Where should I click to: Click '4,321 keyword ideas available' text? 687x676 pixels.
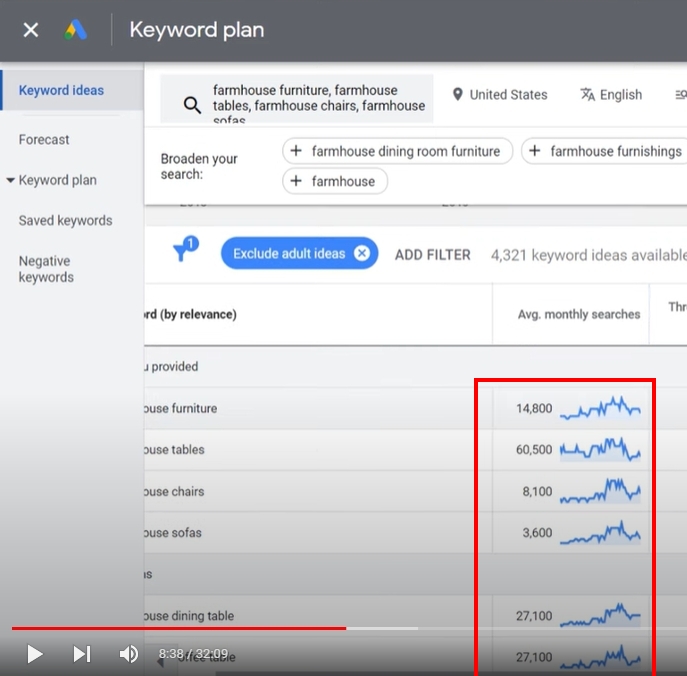tap(588, 255)
